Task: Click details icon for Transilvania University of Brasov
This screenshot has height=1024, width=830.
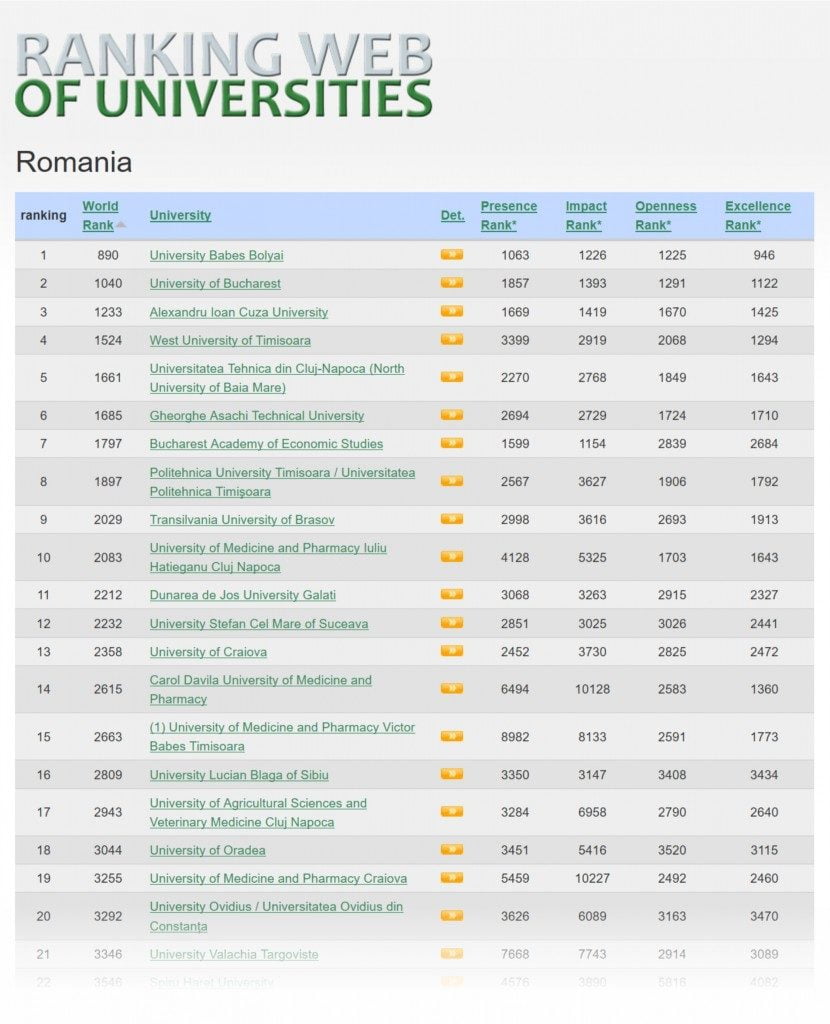Action: tap(452, 519)
